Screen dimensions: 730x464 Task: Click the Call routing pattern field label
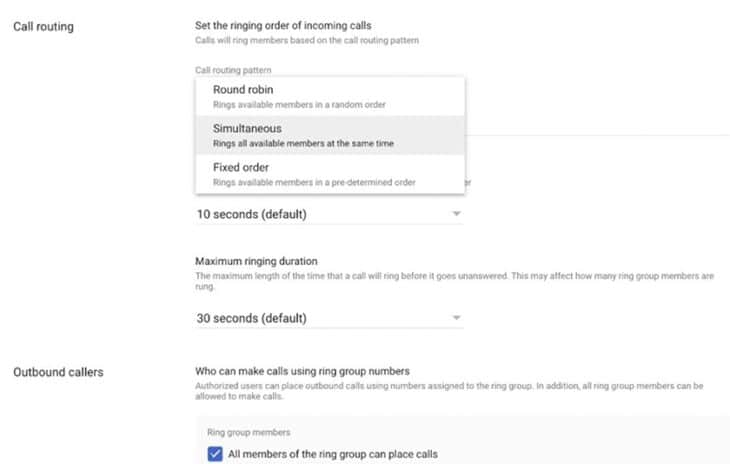click(x=233, y=70)
